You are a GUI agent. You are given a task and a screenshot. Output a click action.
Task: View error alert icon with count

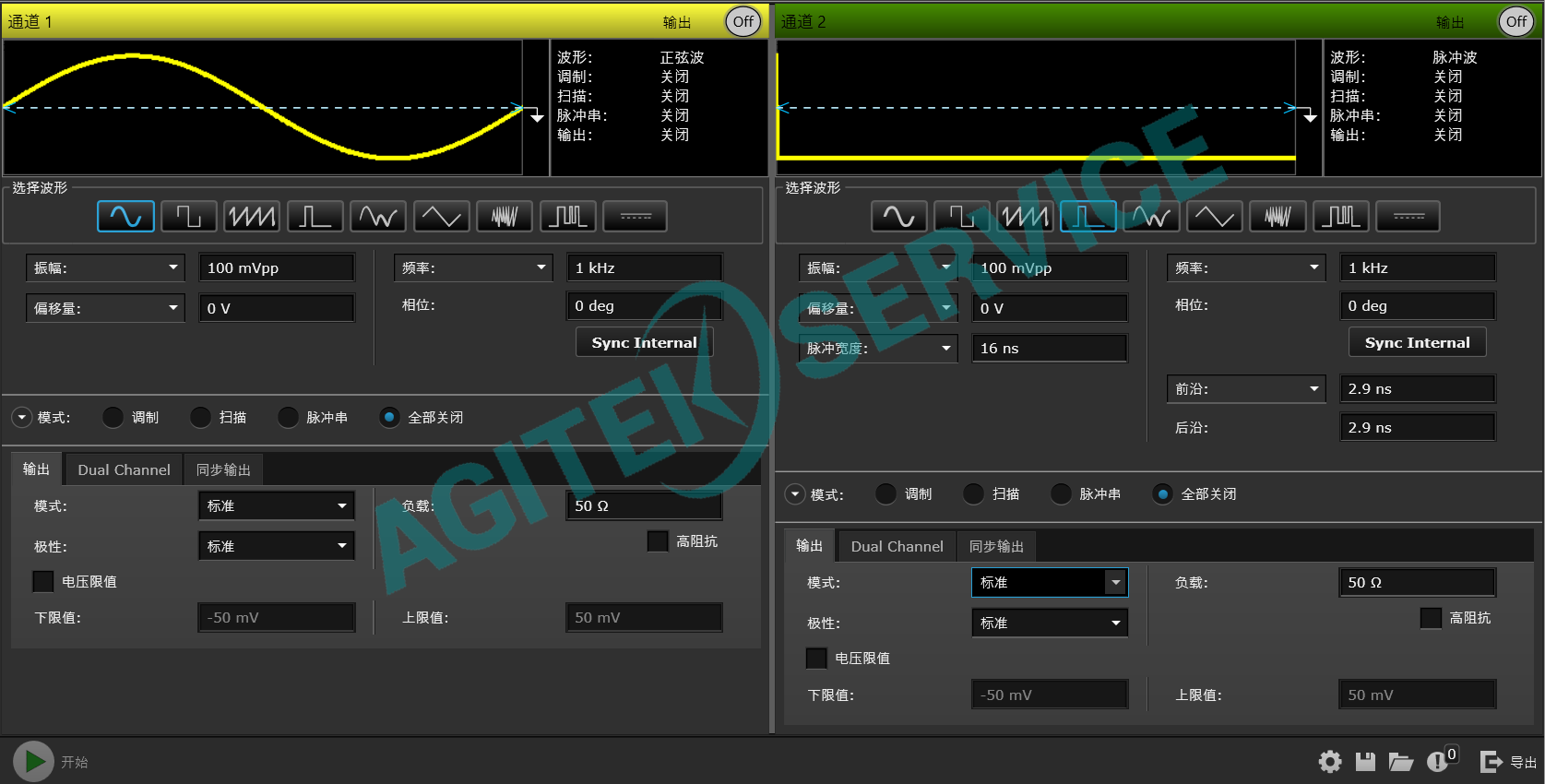coord(1442,759)
